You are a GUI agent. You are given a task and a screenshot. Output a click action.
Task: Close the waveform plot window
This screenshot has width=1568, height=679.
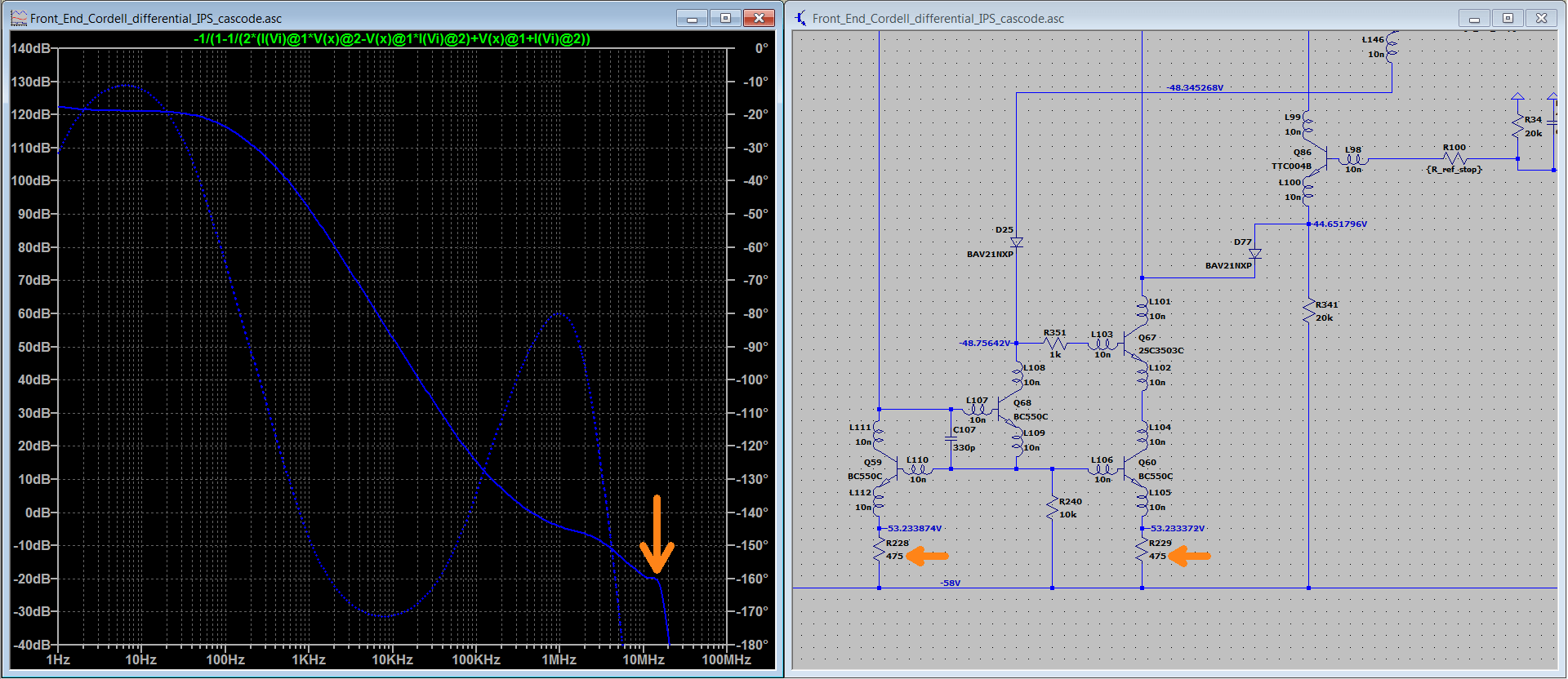759,18
